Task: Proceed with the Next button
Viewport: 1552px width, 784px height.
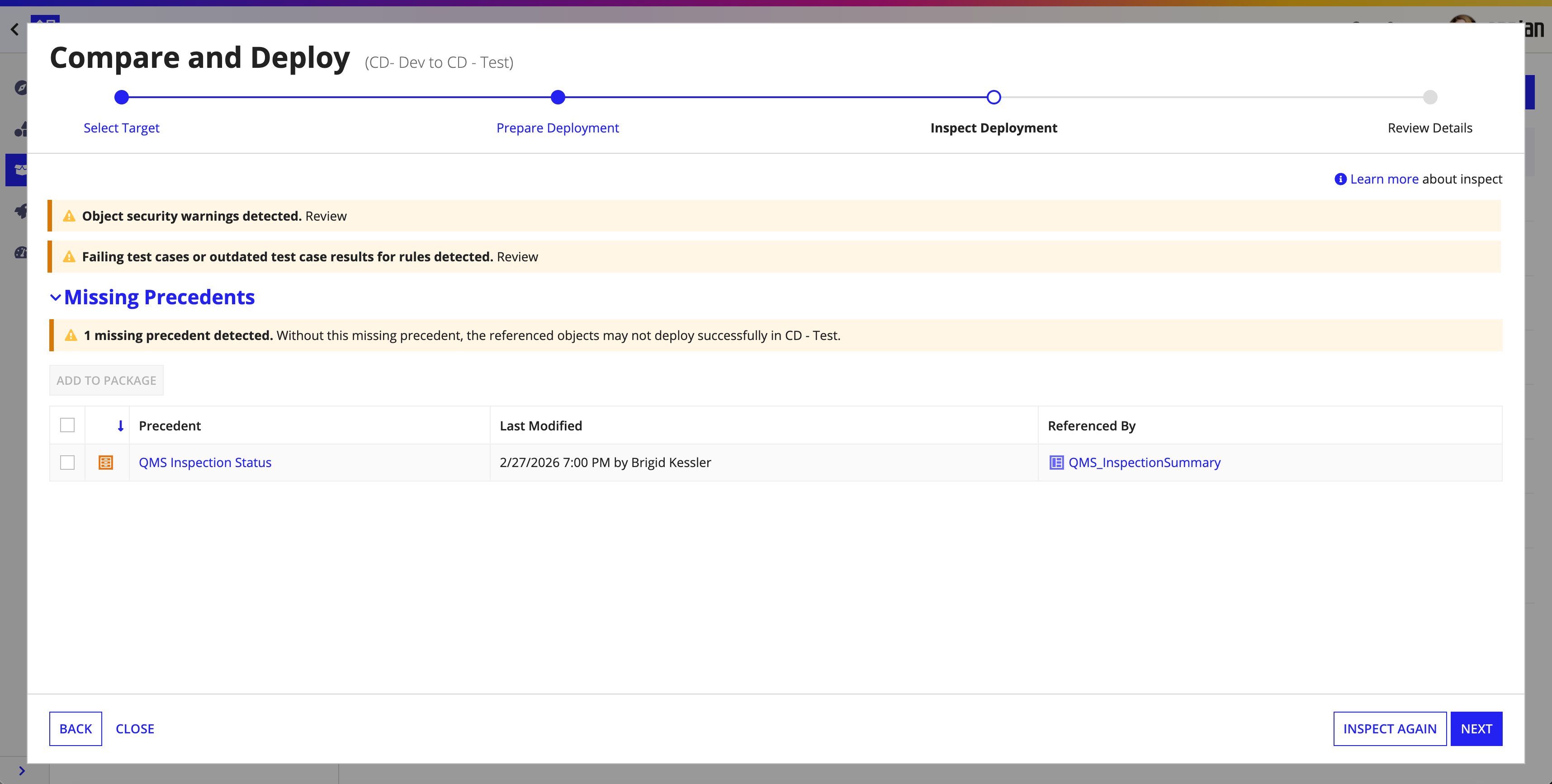Action: (x=1476, y=728)
